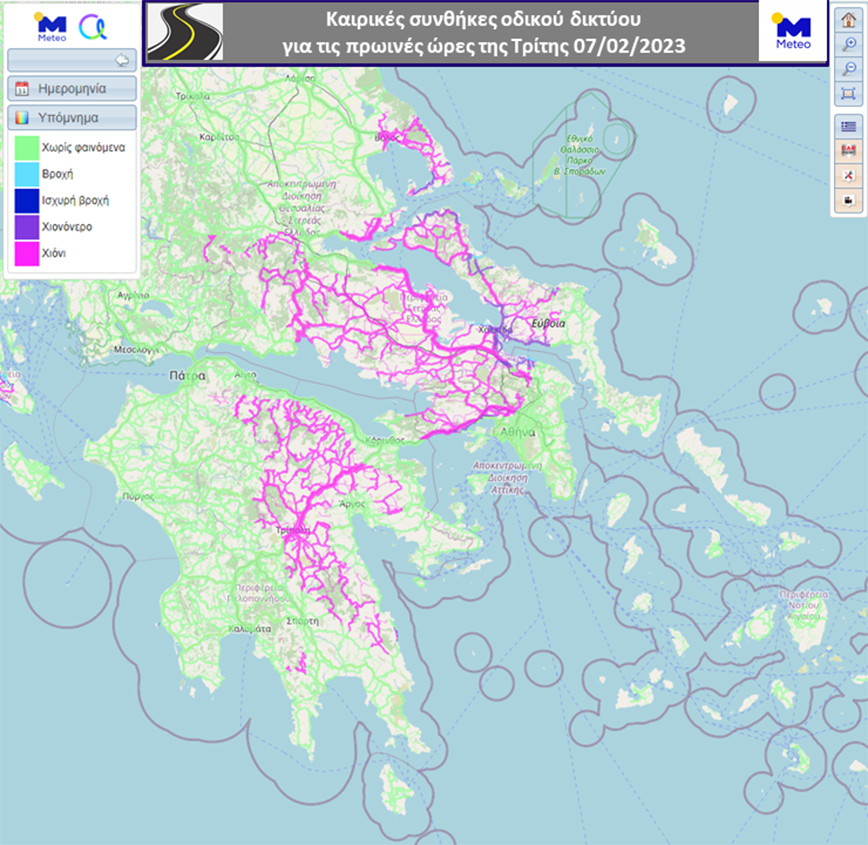Click the road image in the header banner
The image size is (868, 845).
184,34
